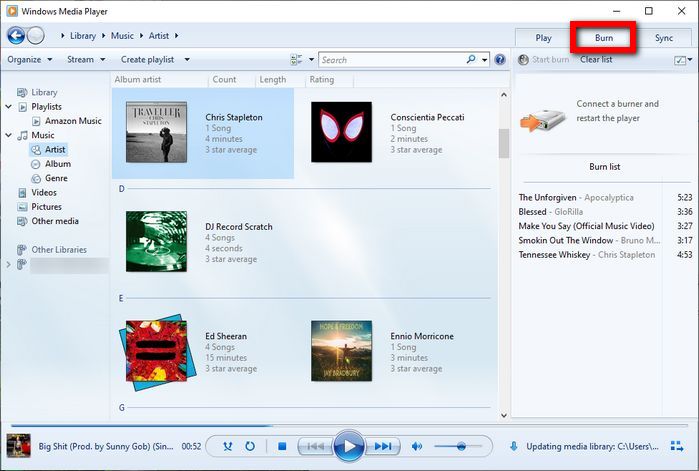Select Tennessee Whiskey in burn list

click(605, 254)
